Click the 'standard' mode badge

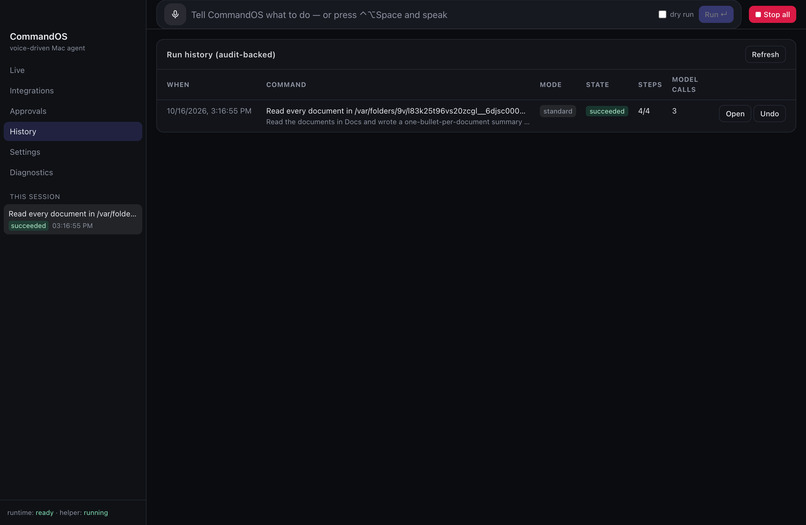(557, 111)
